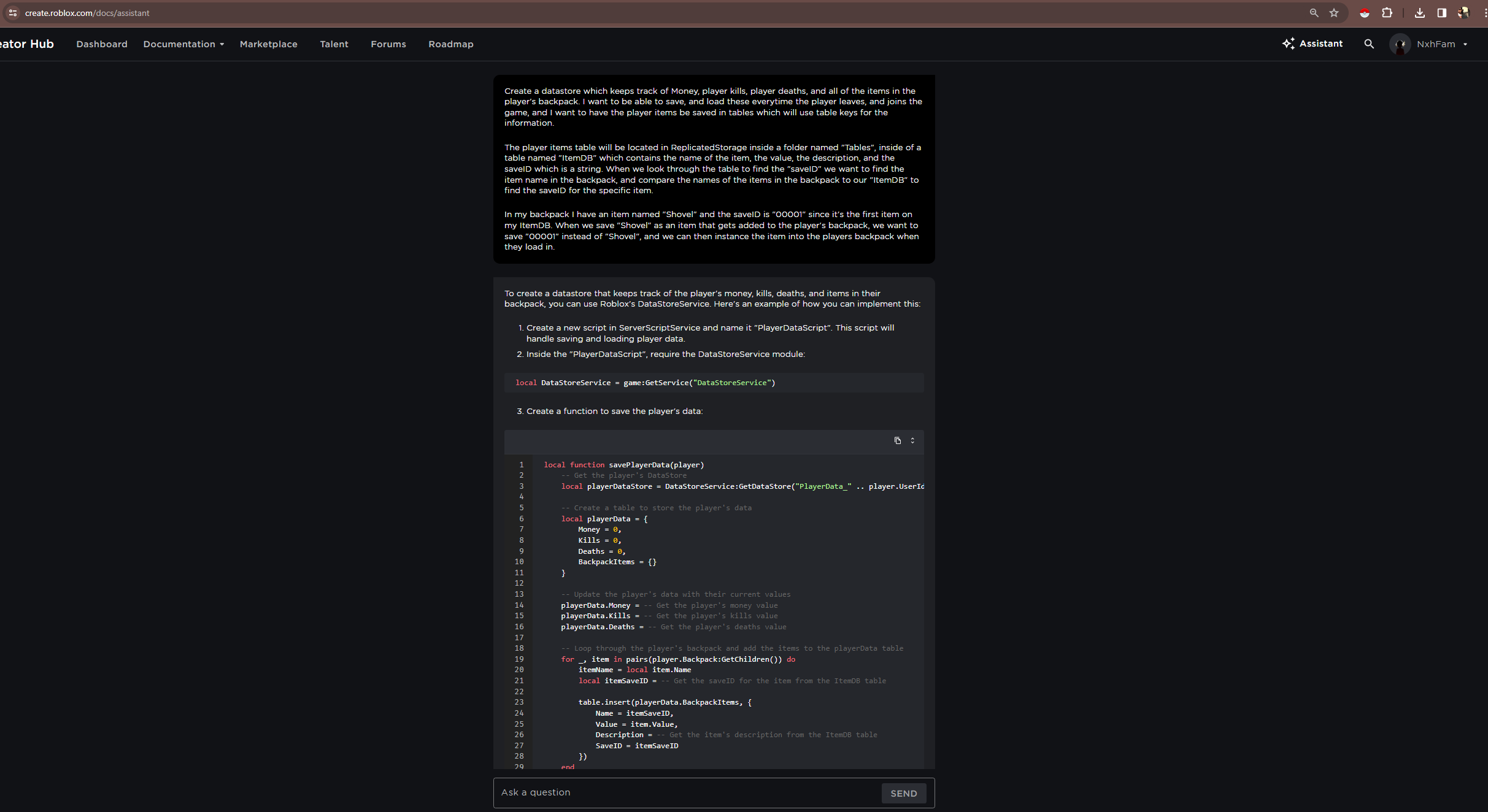Click the Ask a question input field
Image resolution: width=1488 pixels, height=812 pixels.
pyautogui.click(x=675, y=792)
